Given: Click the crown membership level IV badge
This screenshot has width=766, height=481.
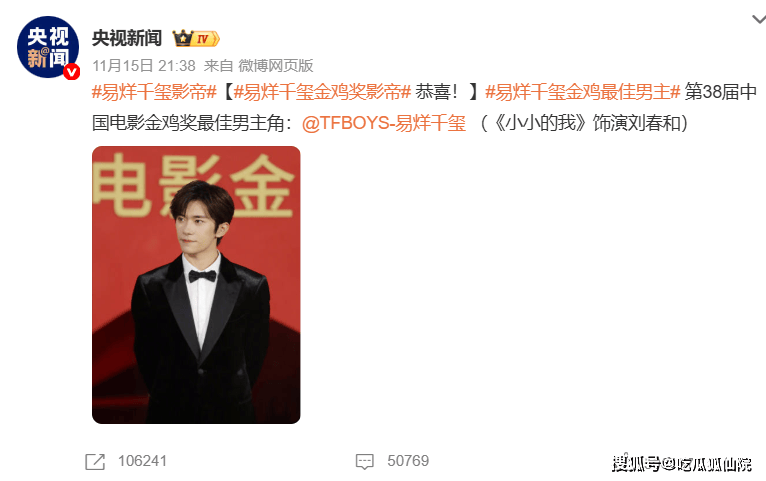Looking at the screenshot, I should (x=196, y=38).
